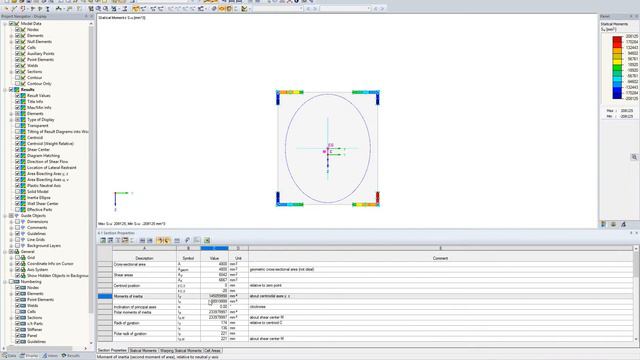This screenshot has width=640, height=360.
Task: Enable the Solid Model checkbox
Action: [x=18, y=191]
